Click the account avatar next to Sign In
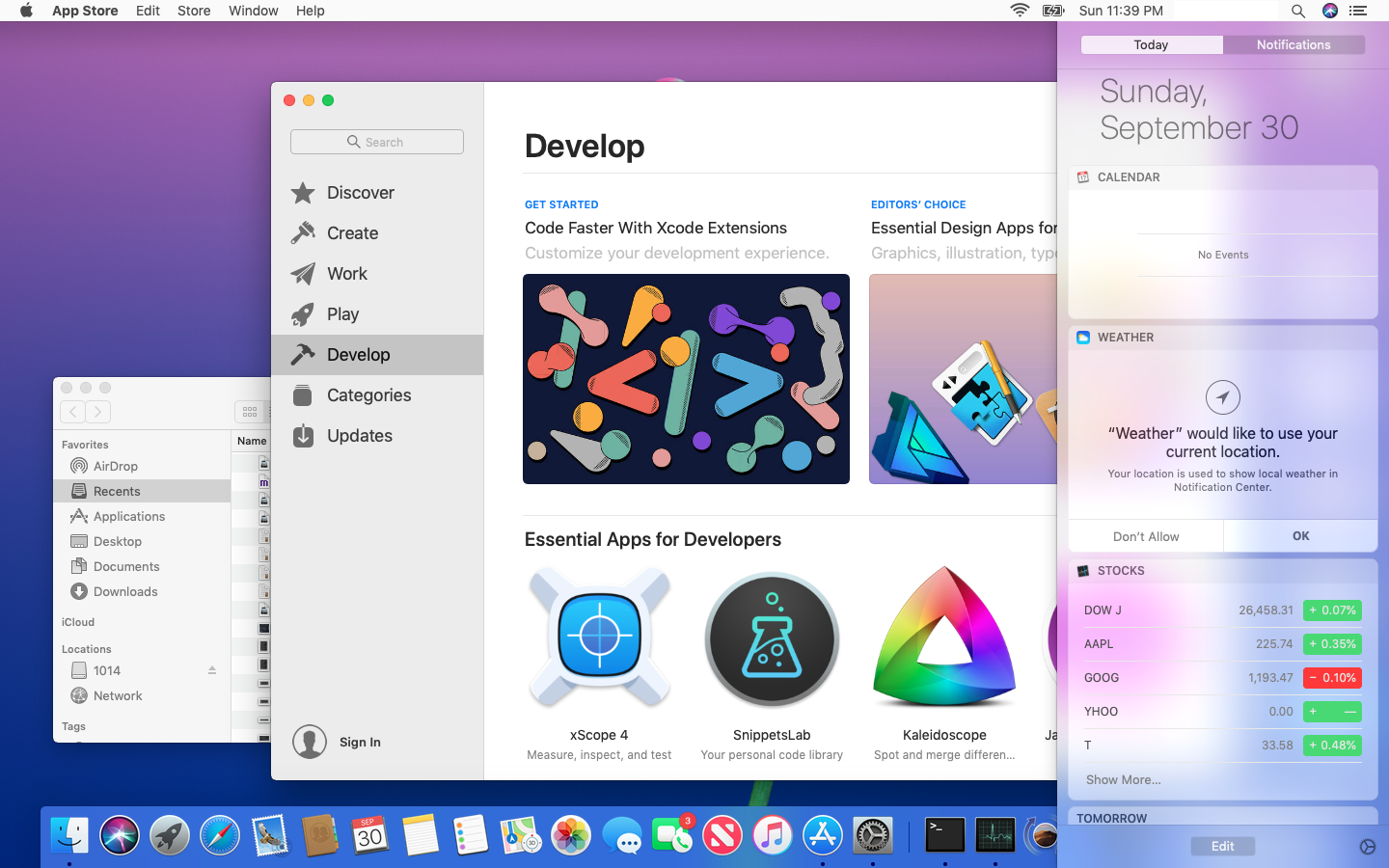This screenshot has height=868, width=1389. tap(310, 742)
